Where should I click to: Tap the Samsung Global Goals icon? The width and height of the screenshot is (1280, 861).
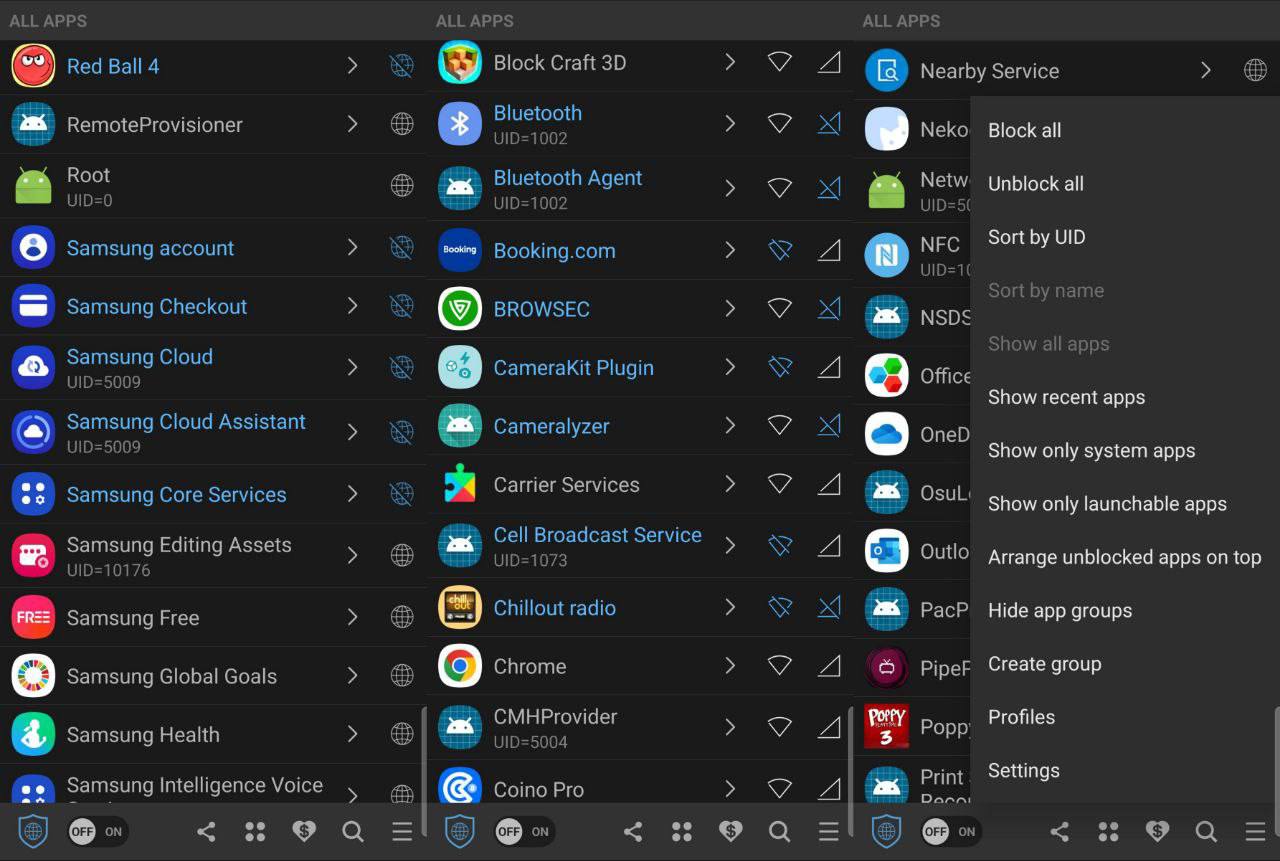coord(33,676)
